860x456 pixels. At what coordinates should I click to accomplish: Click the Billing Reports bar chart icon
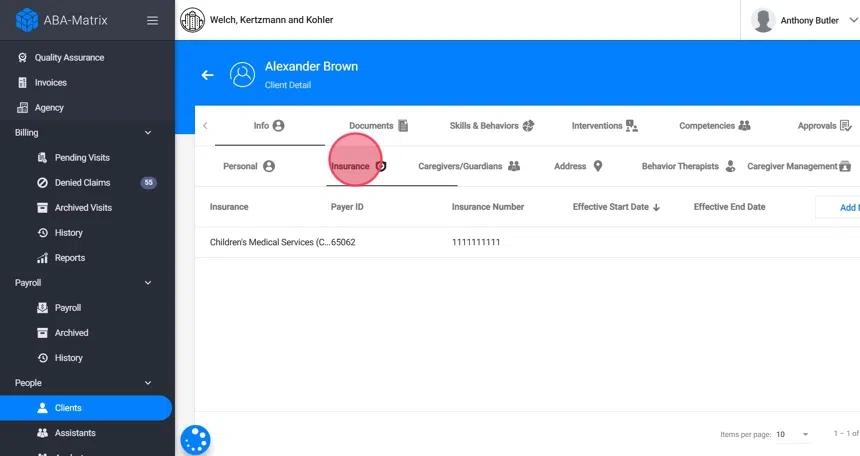click(x=42, y=258)
